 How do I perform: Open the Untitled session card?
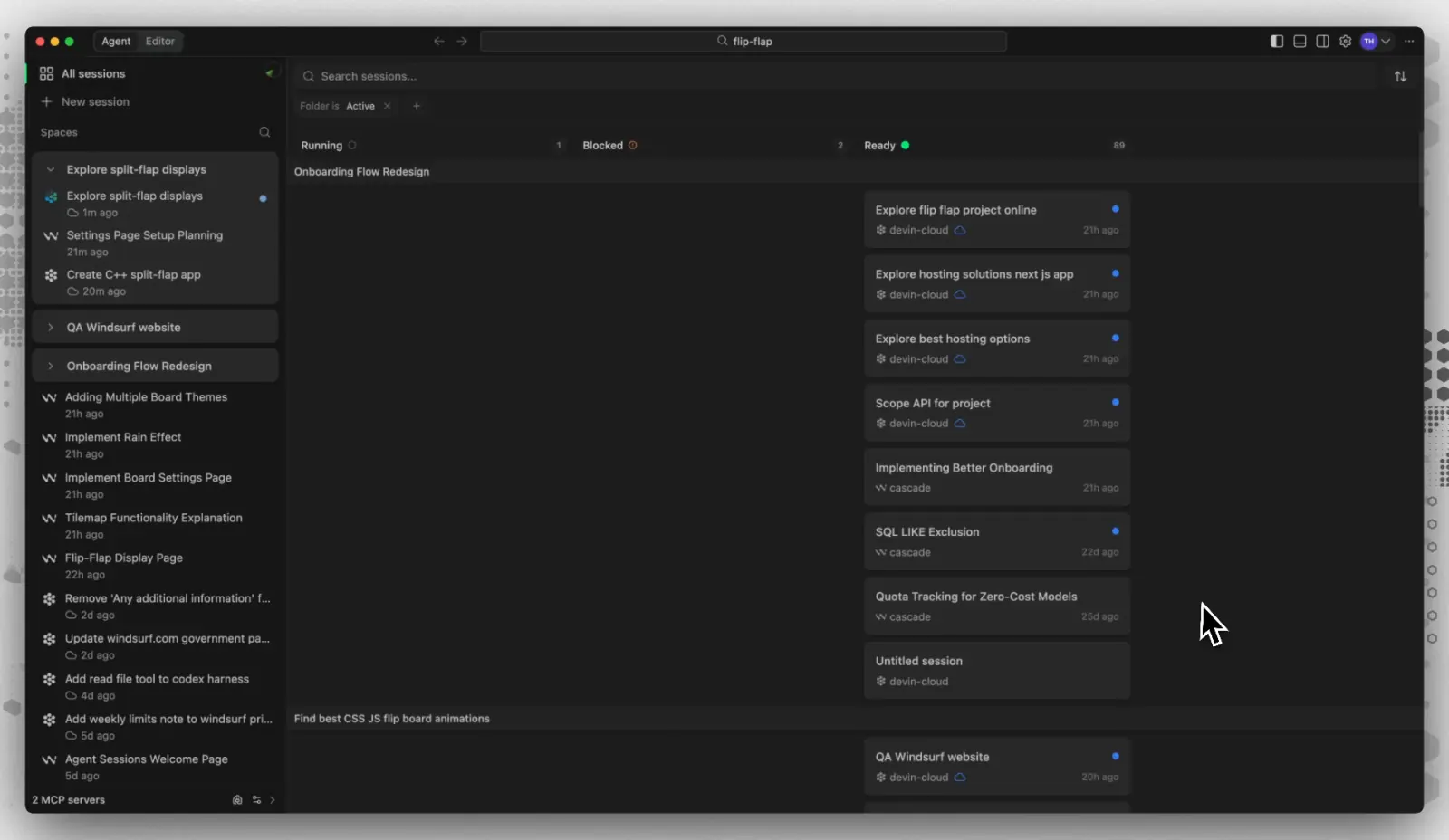996,671
